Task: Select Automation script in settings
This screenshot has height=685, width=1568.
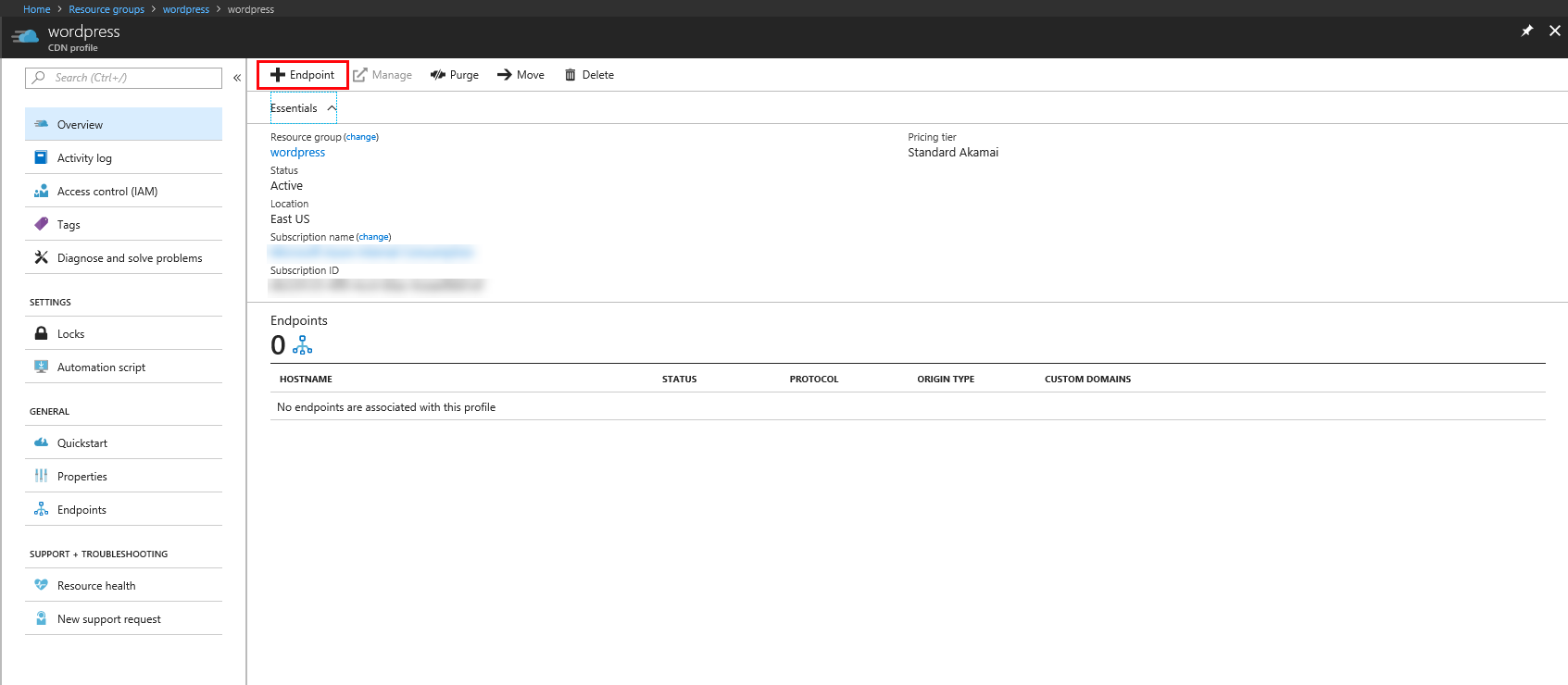Action: [x=124, y=367]
